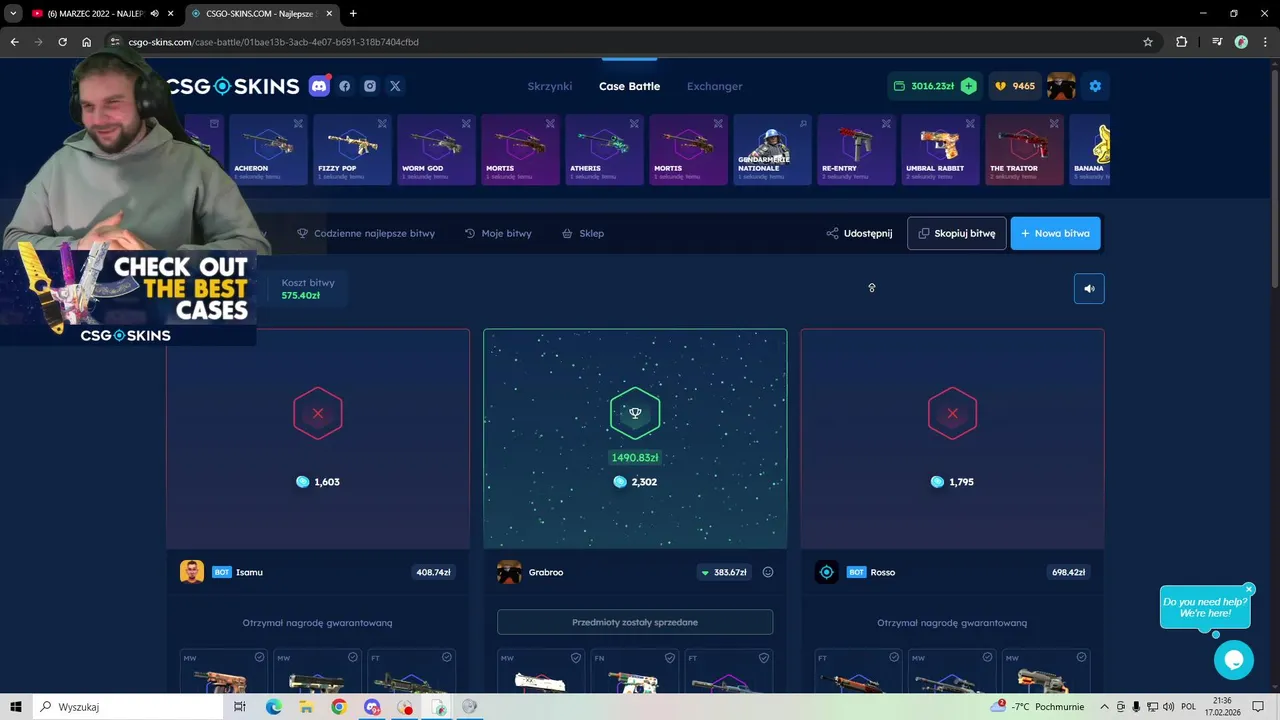This screenshot has width=1280, height=720.
Task: Click the address bar URL
Action: point(273,42)
